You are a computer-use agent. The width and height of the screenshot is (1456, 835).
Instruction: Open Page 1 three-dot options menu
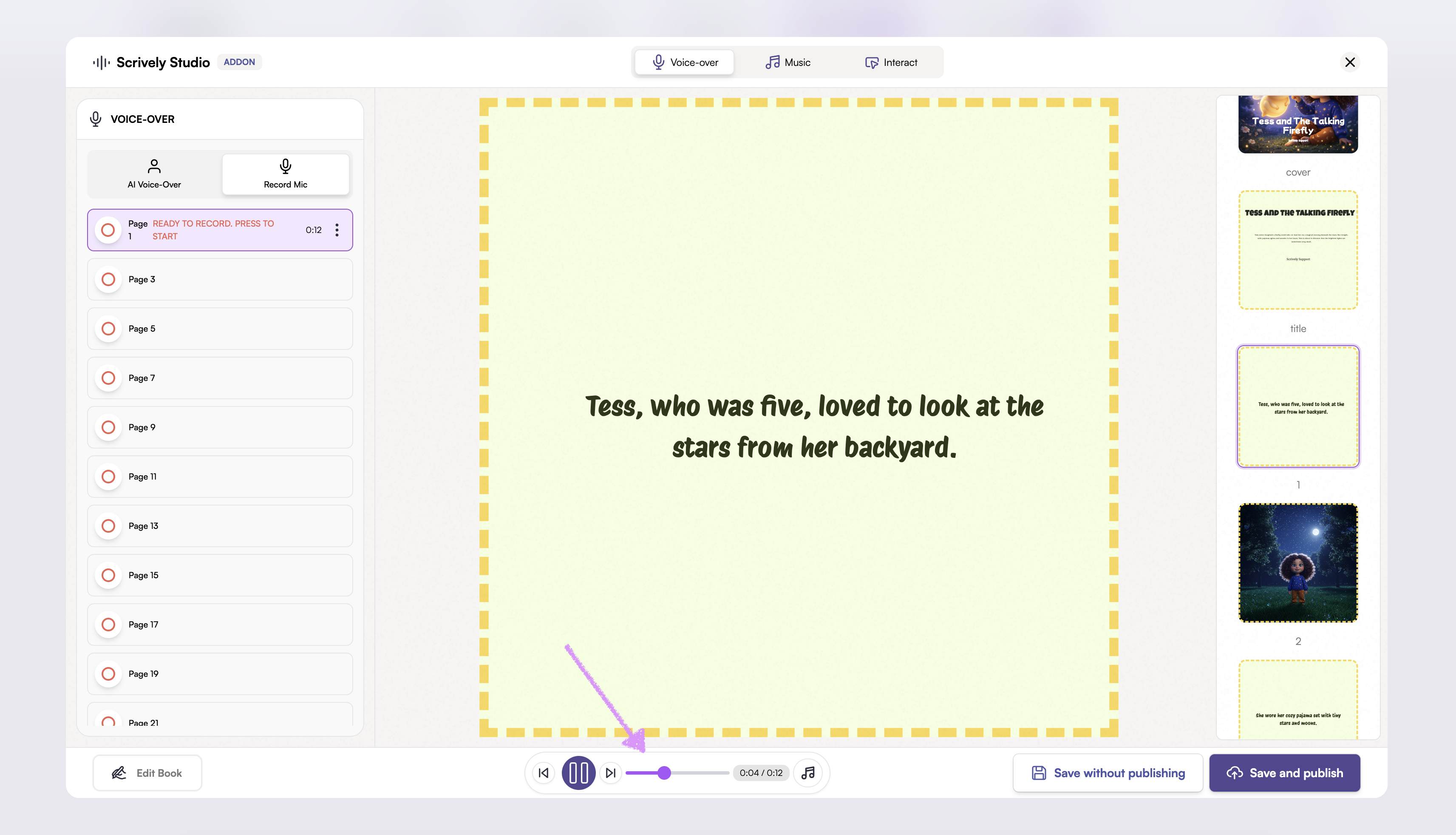pyautogui.click(x=337, y=230)
